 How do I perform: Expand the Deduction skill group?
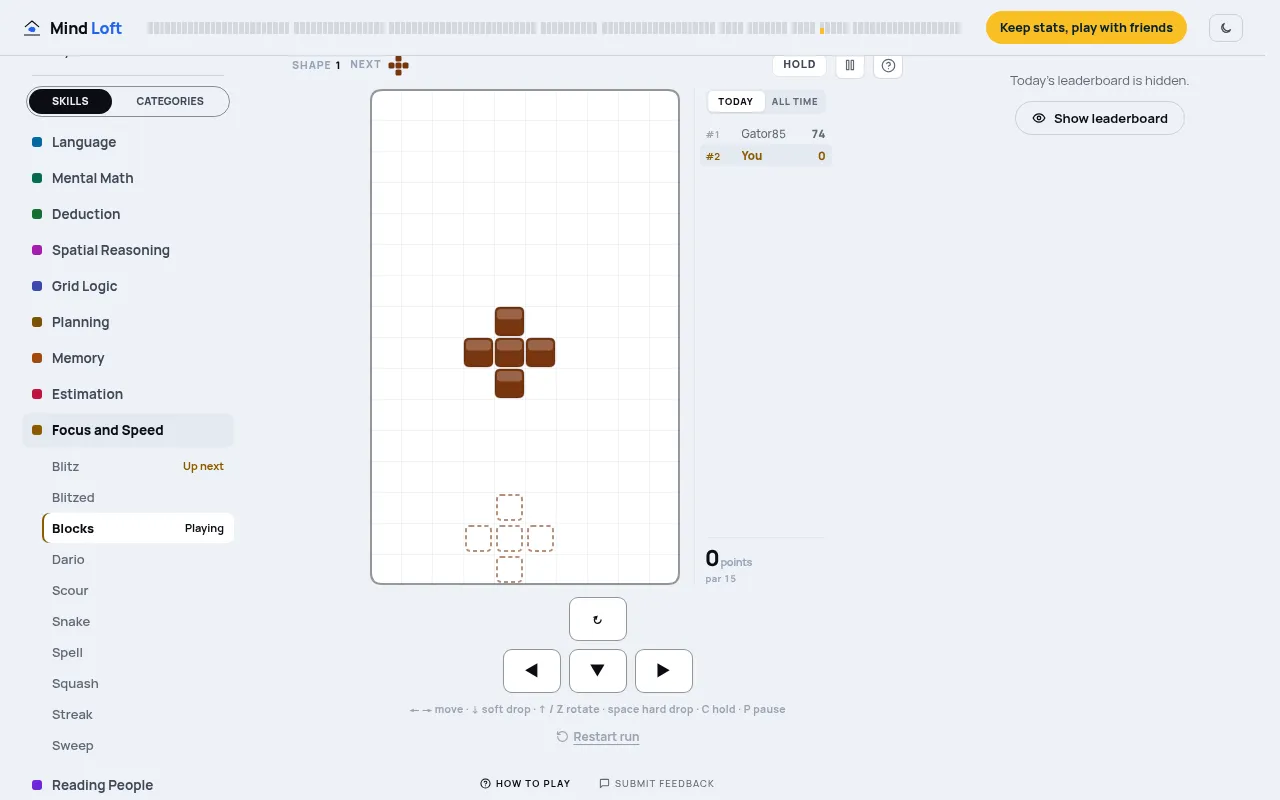coord(128,214)
